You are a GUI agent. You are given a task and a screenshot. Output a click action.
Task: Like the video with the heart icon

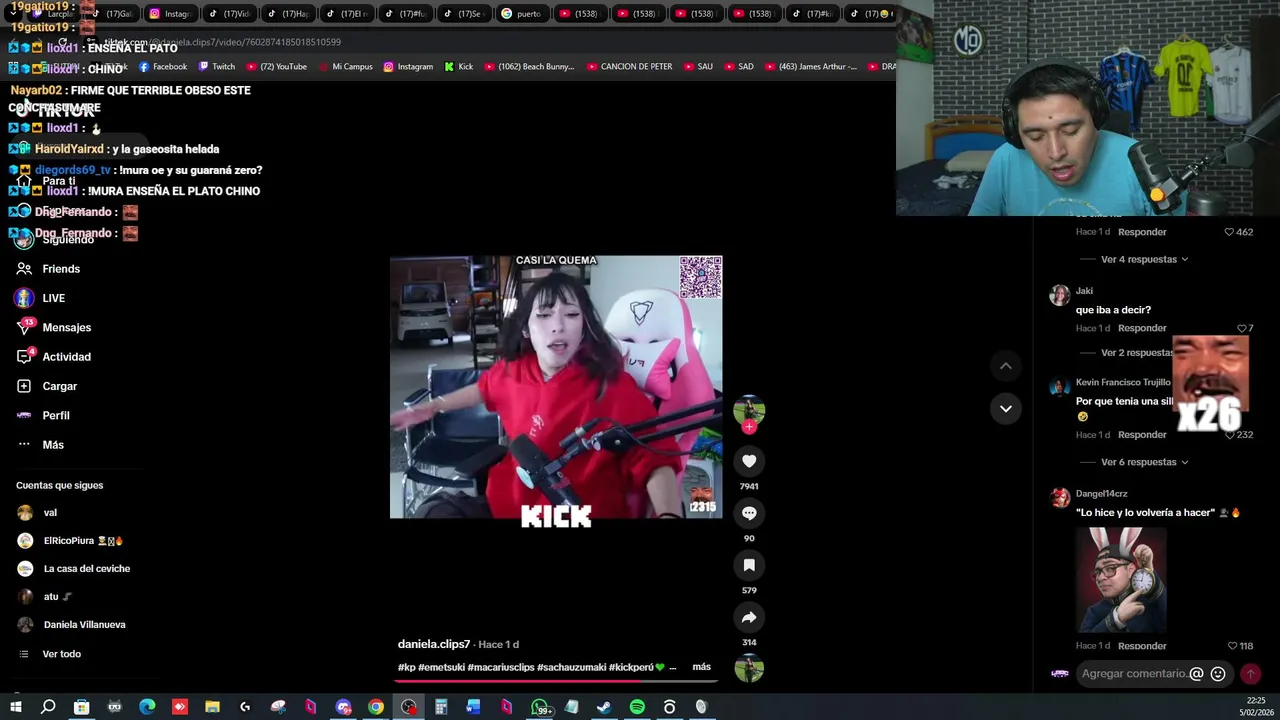point(749,461)
